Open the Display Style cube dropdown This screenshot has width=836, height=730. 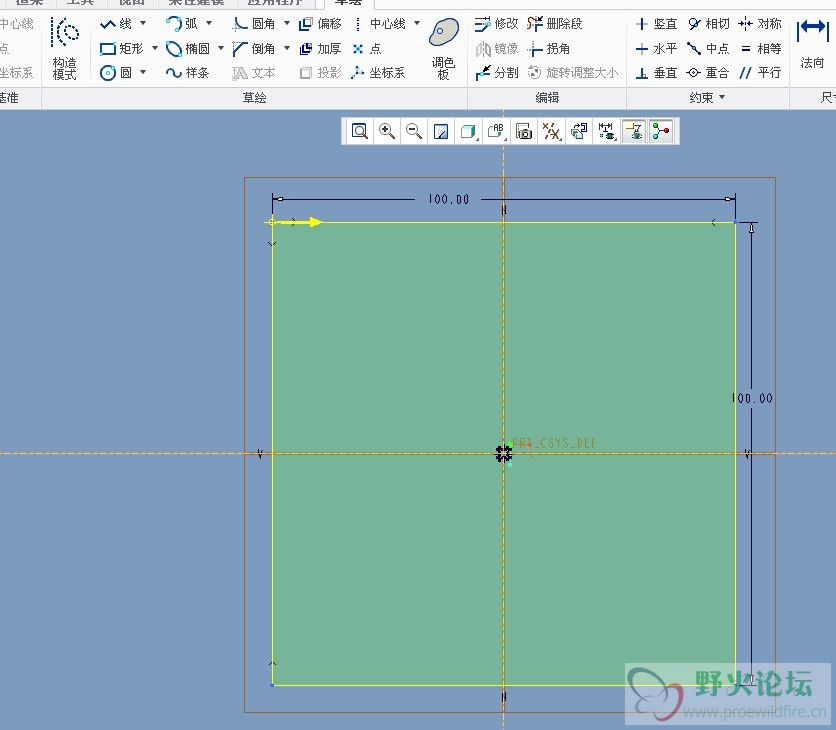(x=469, y=131)
